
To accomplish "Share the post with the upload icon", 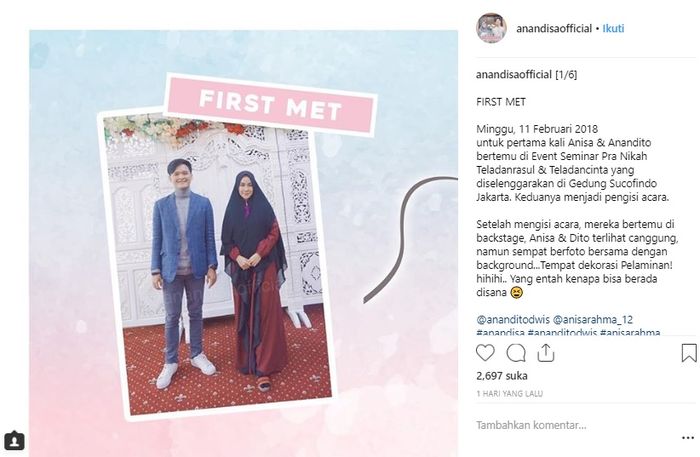I will 546,353.
